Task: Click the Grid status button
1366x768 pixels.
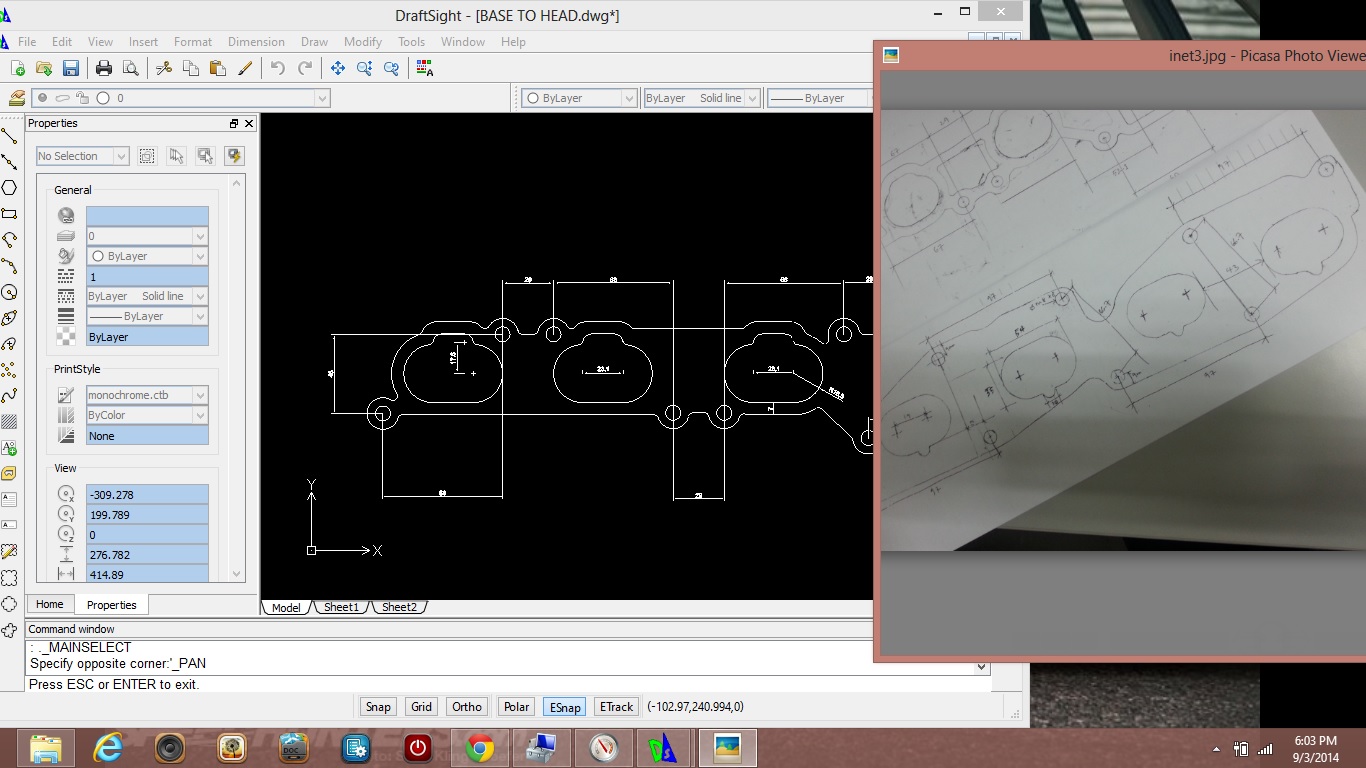Action: [422, 706]
